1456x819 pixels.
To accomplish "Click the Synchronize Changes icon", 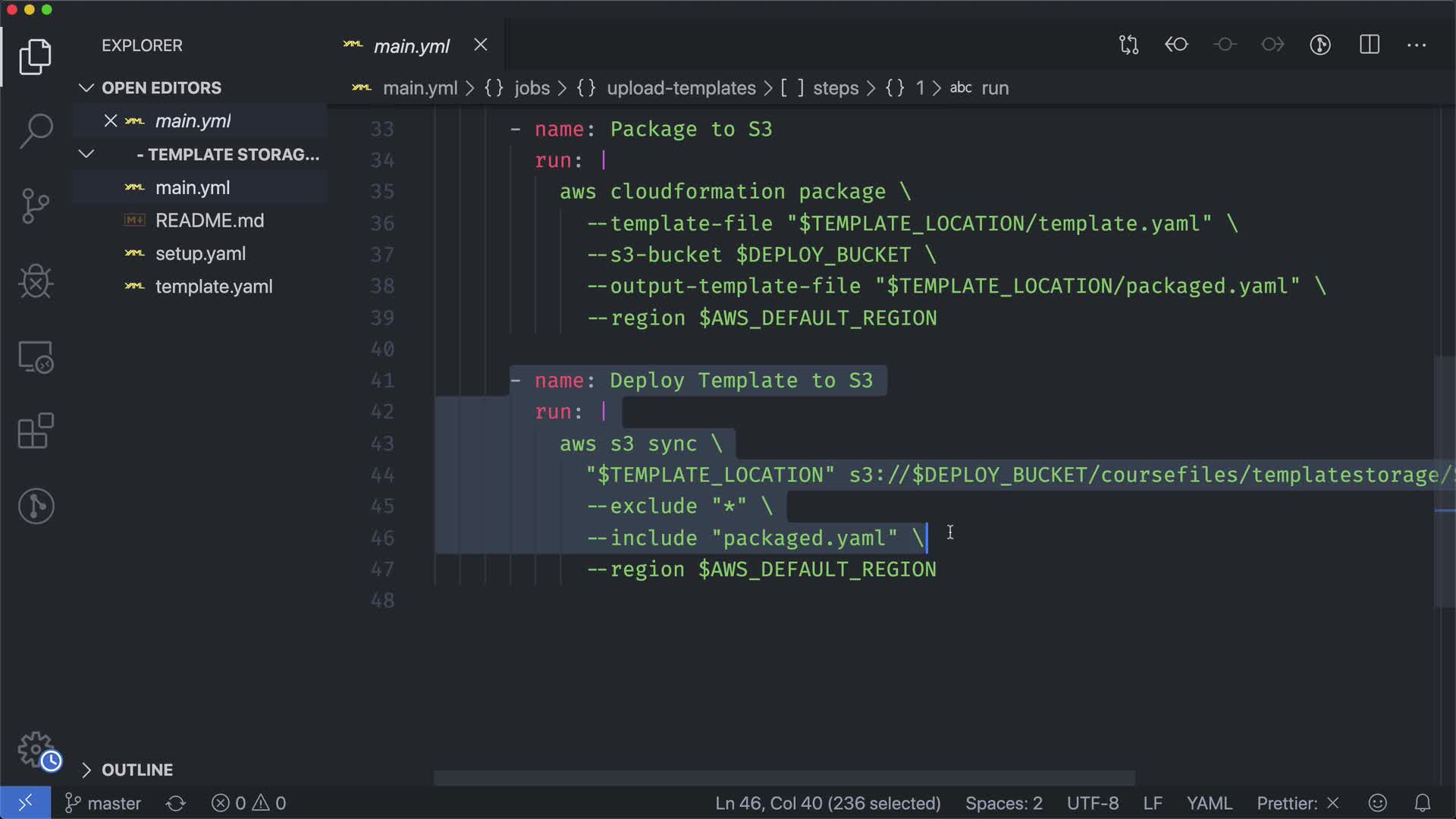I will tap(176, 803).
